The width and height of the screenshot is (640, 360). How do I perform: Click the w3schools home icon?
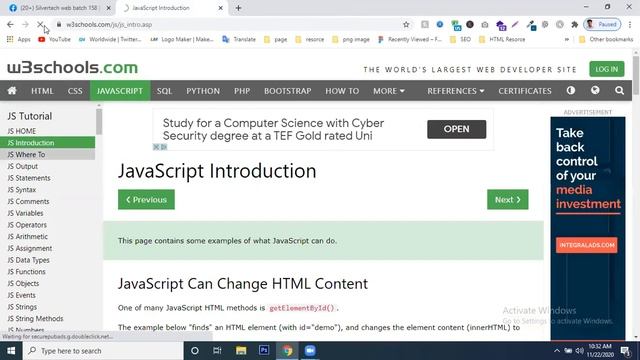tap(12, 91)
